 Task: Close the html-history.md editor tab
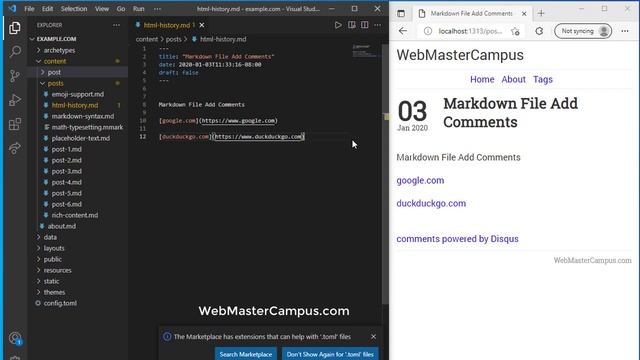click(x=202, y=25)
